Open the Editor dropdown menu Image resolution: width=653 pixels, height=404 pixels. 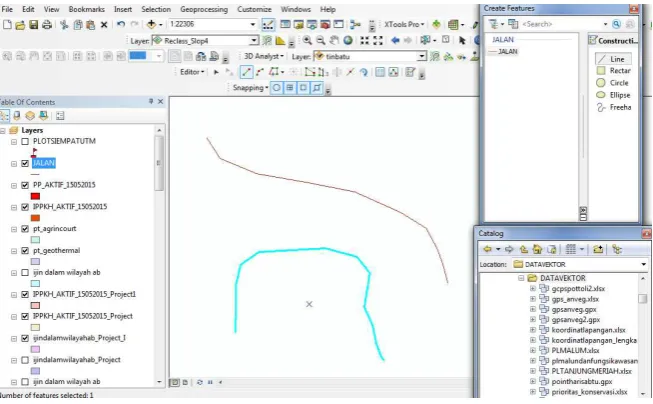point(192,72)
